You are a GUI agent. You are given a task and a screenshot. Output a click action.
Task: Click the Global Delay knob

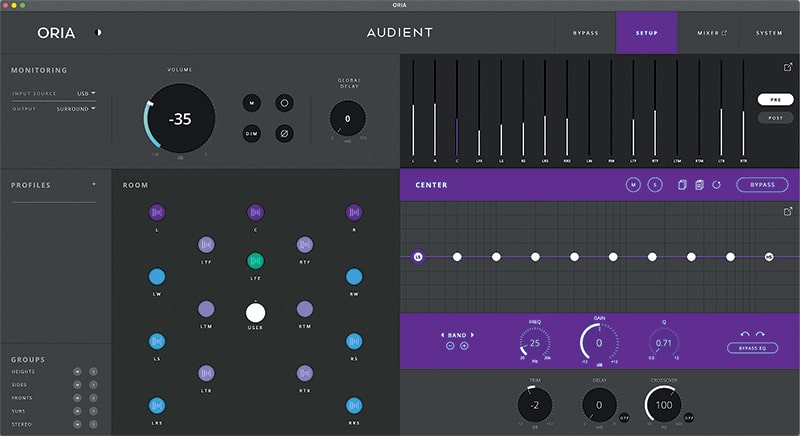347,118
